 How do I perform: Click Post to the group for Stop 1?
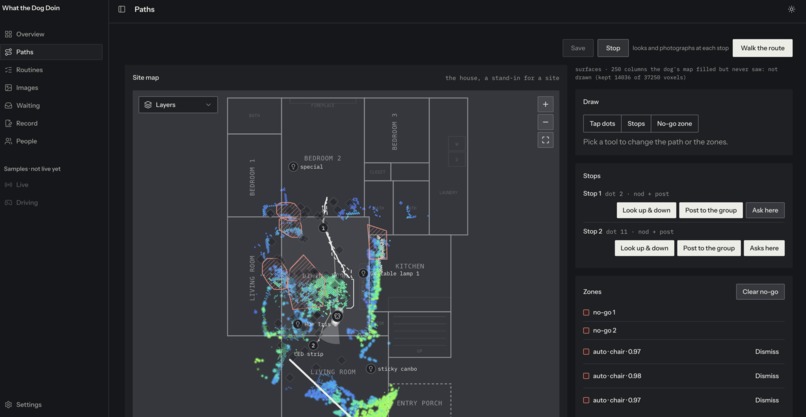point(711,210)
